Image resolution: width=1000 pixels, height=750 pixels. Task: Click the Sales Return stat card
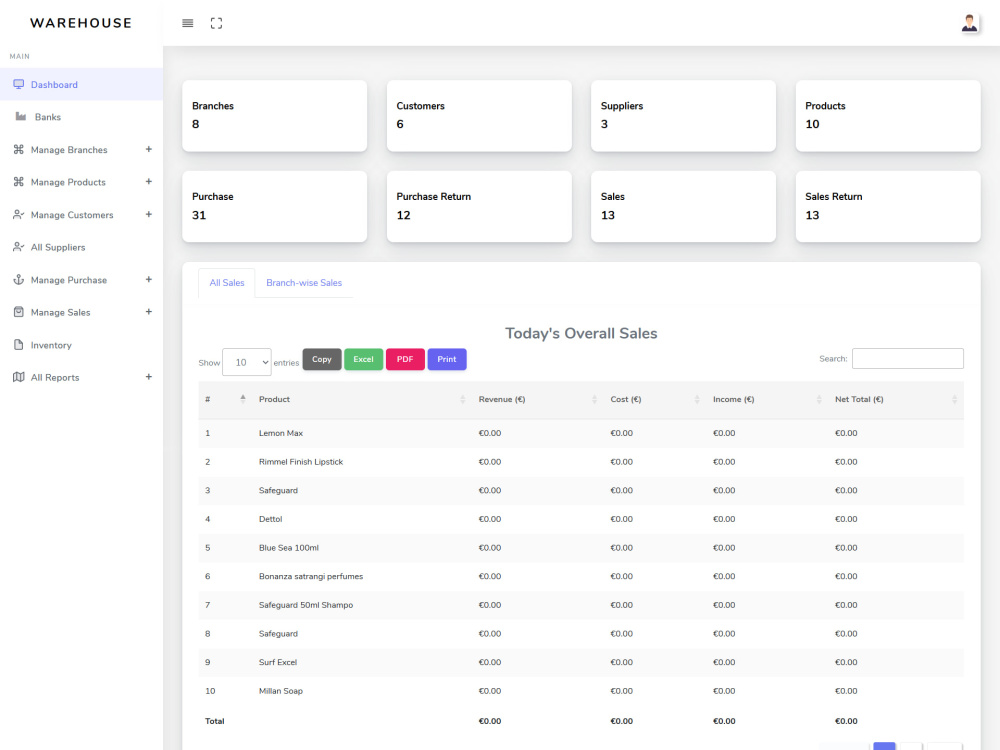point(888,206)
